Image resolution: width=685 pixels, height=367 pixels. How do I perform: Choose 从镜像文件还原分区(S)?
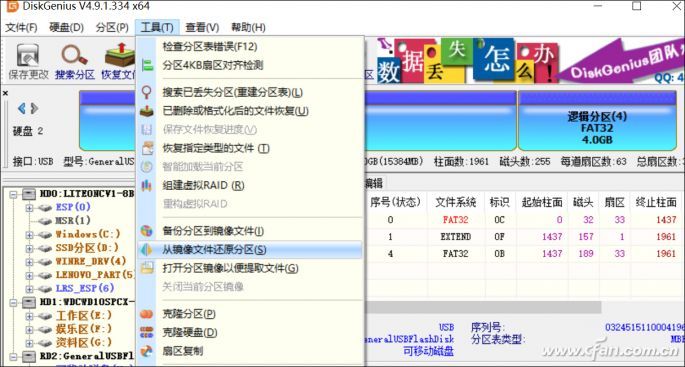[x=249, y=250]
